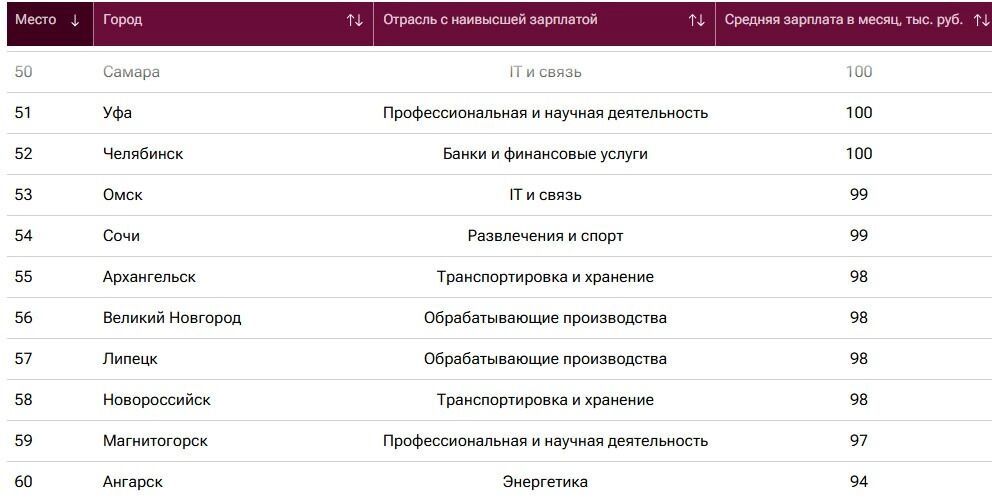Select the city "Новороссийск"
Image resolution: width=992 pixels, height=501 pixels.
tap(157, 400)
